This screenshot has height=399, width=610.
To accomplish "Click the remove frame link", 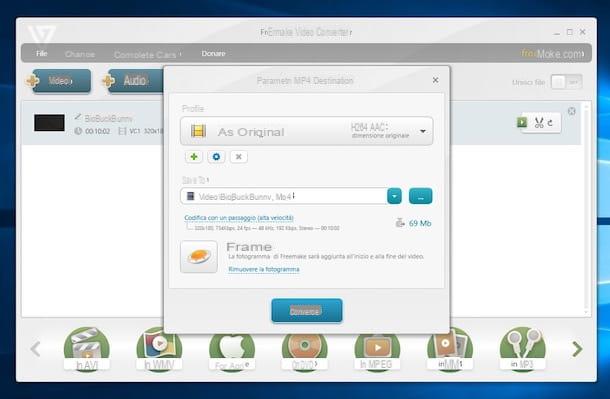I will coord(264,269).
